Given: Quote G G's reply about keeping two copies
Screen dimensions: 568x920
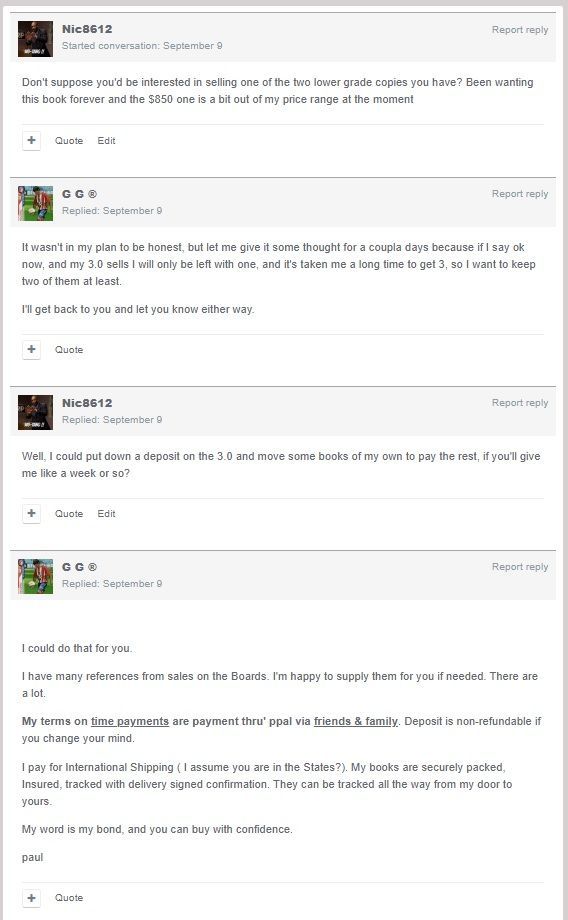Looking at the screenshot, I should (69, 350).
